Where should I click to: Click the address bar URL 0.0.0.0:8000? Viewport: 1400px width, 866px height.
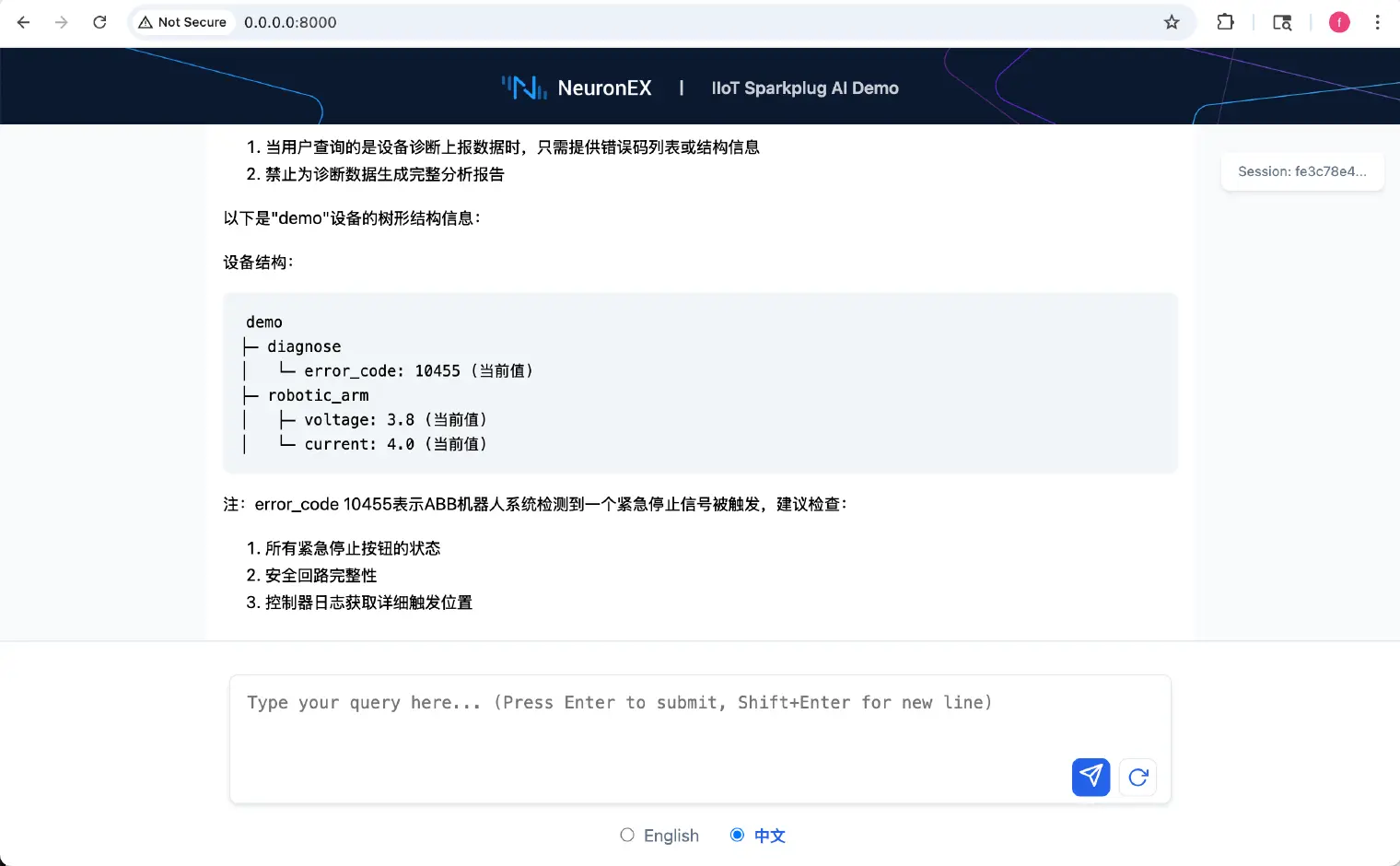click(290, 22)
